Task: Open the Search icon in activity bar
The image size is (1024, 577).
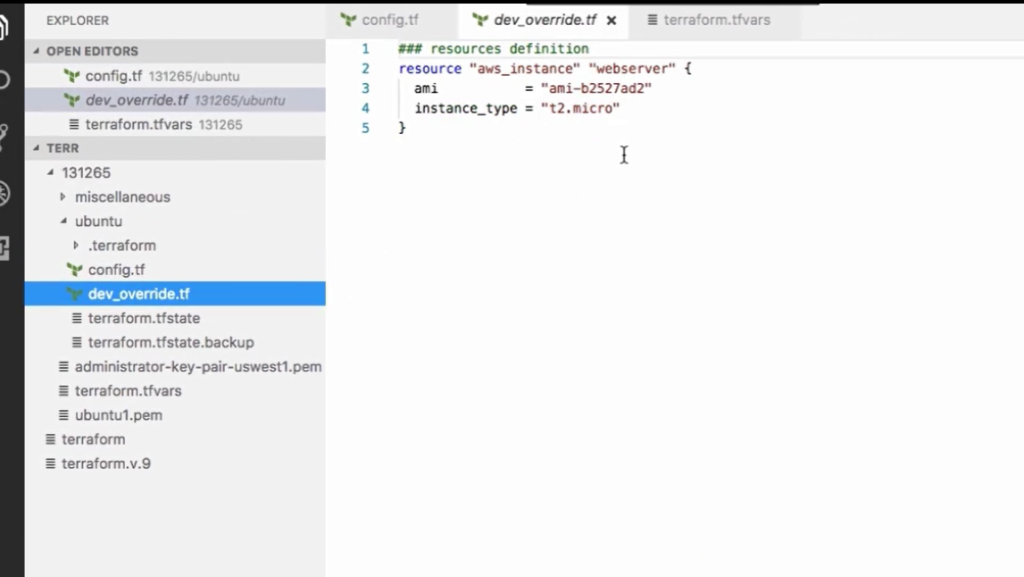Action: (x=4, y=80)
